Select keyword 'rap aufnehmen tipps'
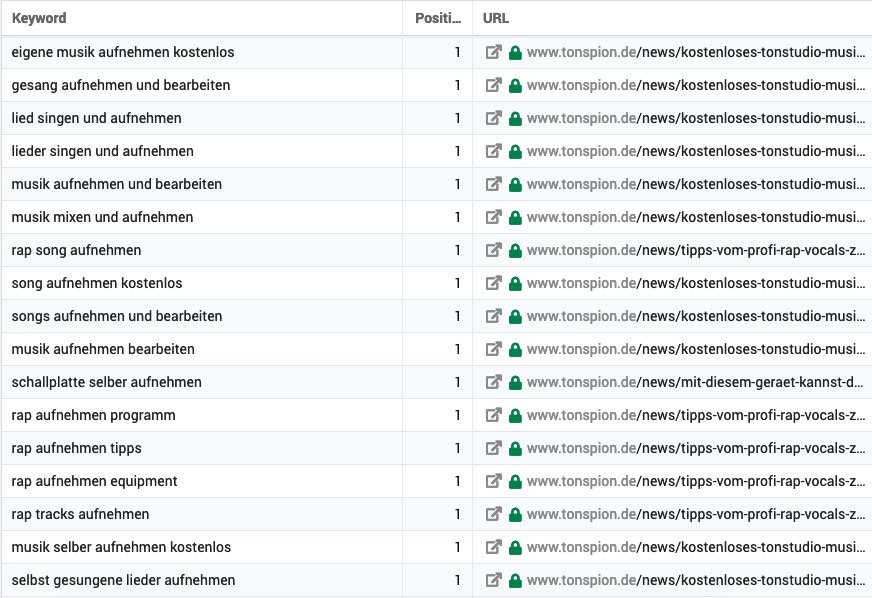This screenshot has width=872, height=598. [76, 448]
